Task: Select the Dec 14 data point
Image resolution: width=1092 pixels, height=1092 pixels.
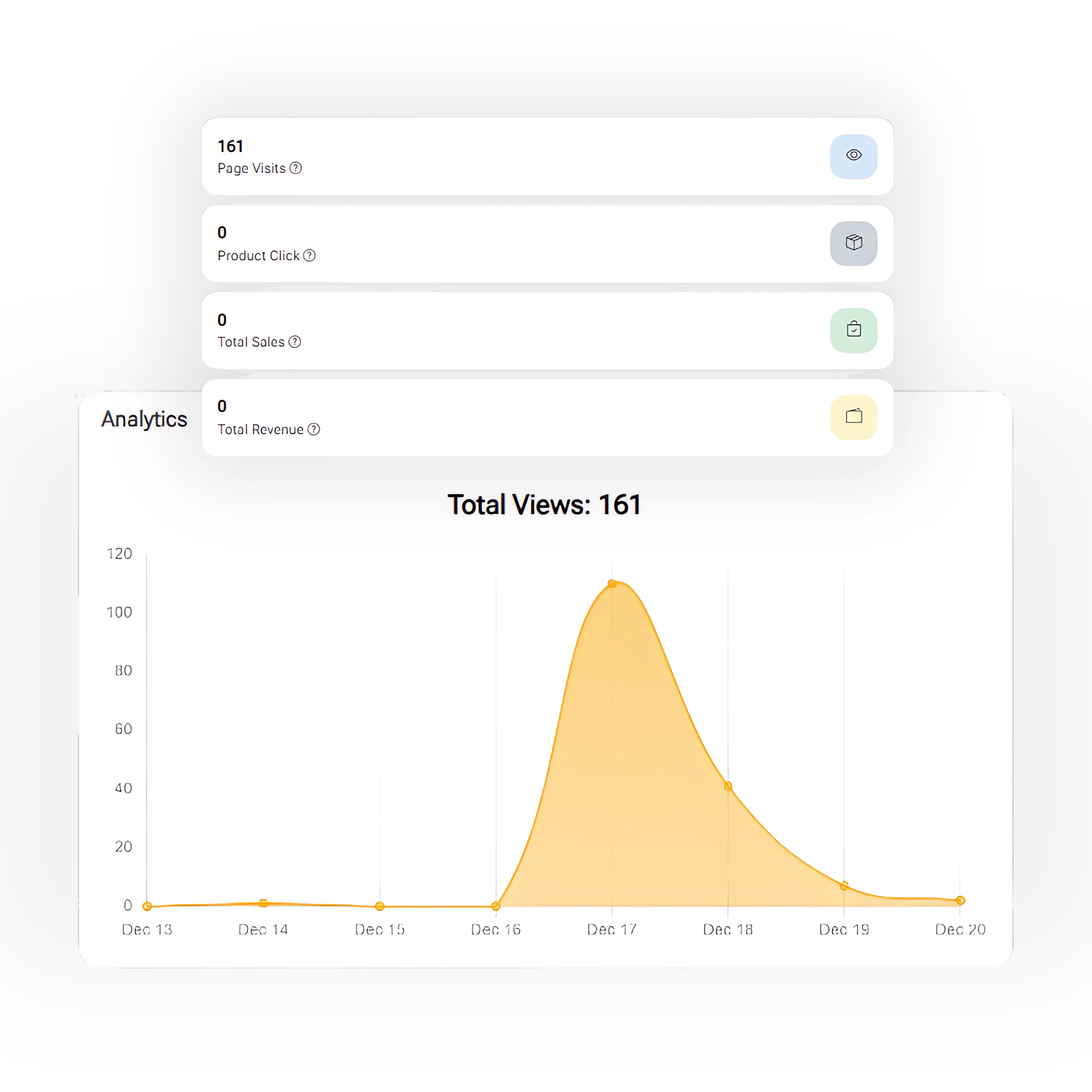Action: [263, 903]
